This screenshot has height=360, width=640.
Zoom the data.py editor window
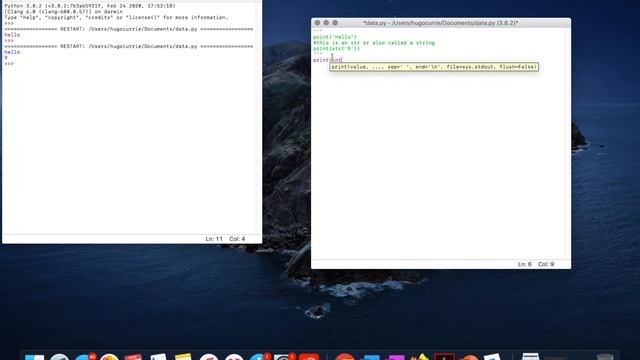pos(335,23)
